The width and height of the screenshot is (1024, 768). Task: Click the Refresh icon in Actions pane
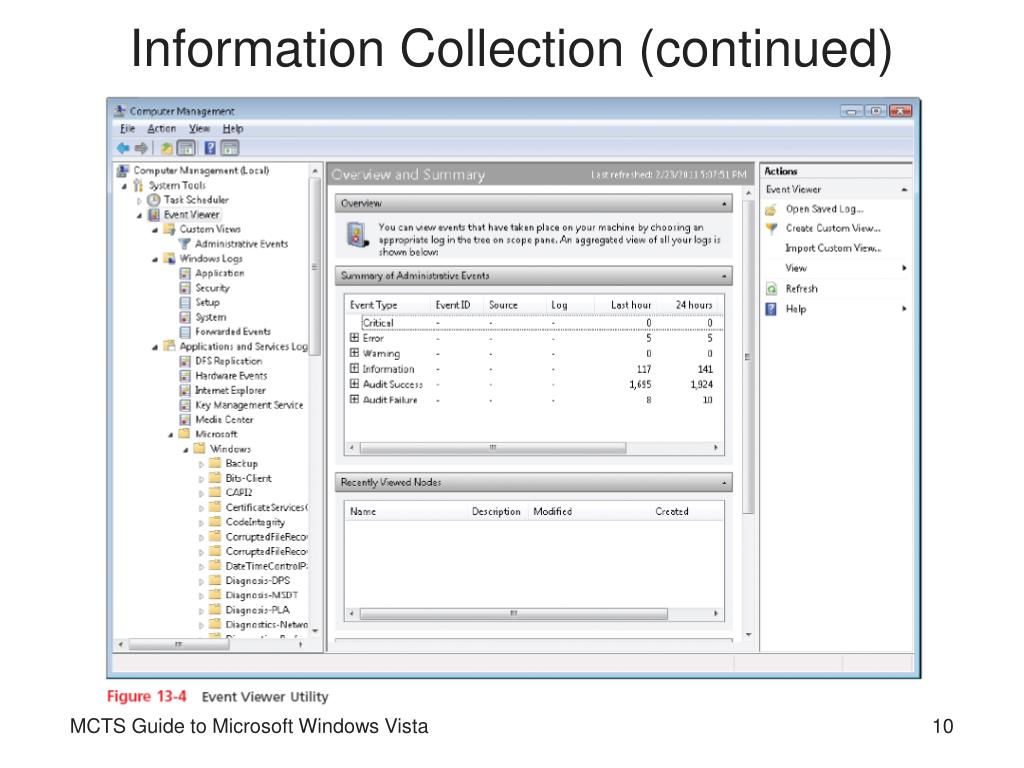click(x=771, y=289)
